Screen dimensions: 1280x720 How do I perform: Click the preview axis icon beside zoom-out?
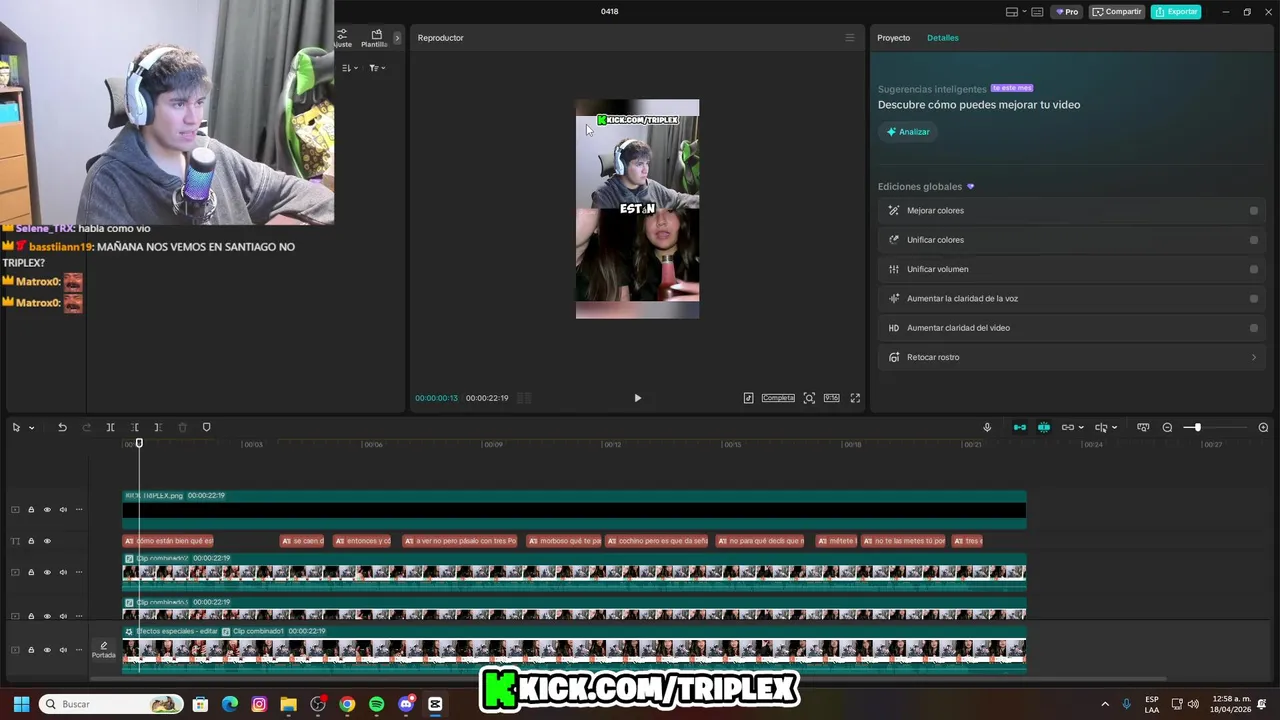(x=1143, y=427)
